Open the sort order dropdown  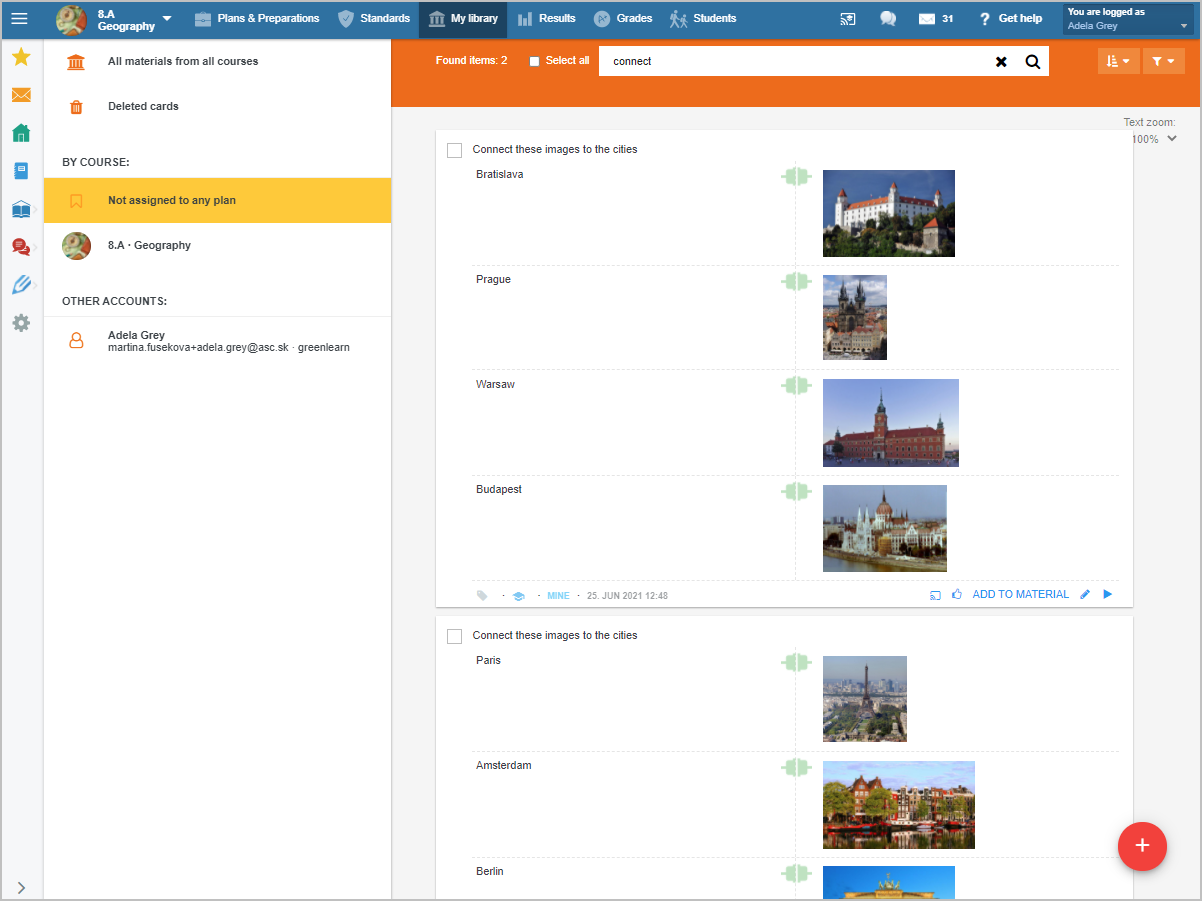(x=1118, y=61)
